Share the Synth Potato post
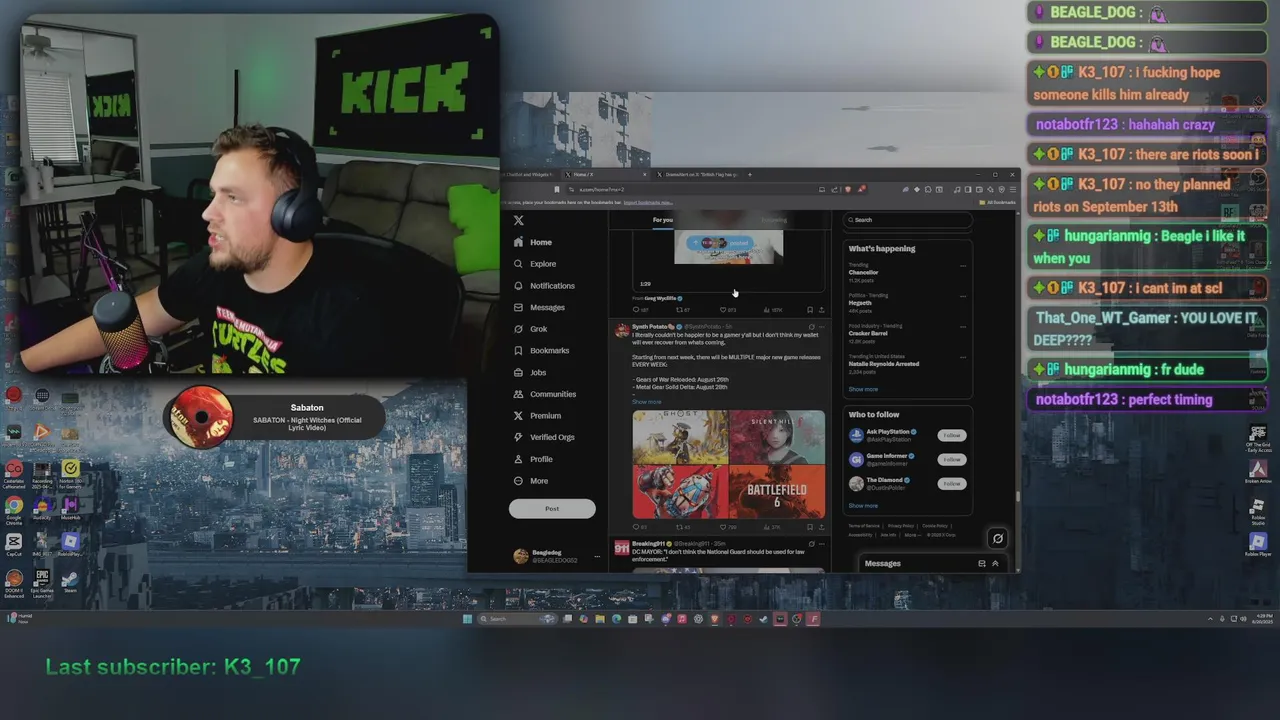This screenshot has height=720, width=1280. coord(822,527)
